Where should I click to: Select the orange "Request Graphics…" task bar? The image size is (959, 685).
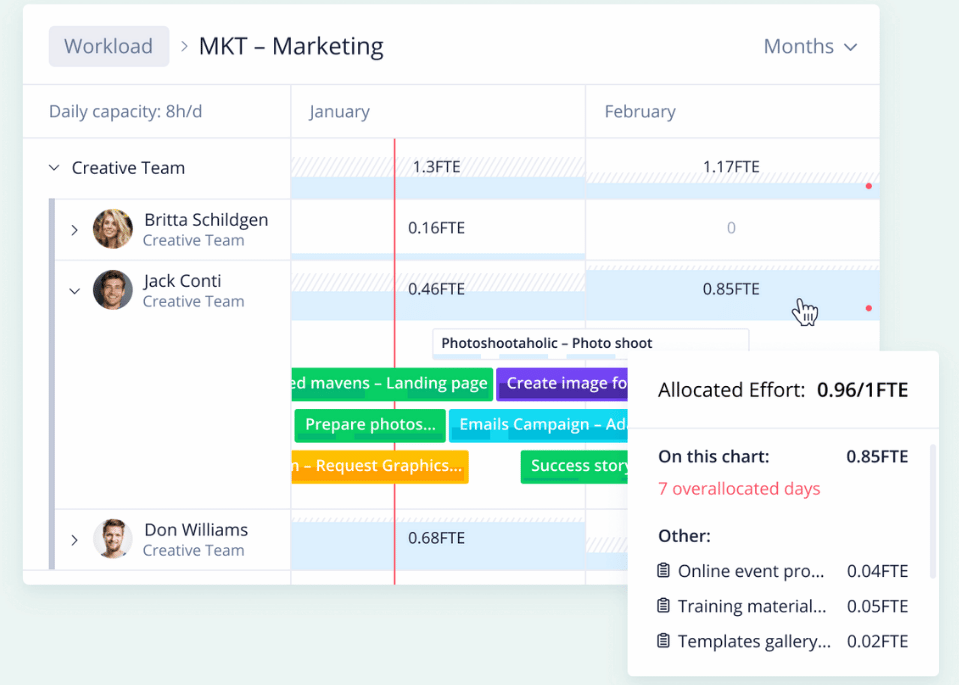[x=380, y=466]
